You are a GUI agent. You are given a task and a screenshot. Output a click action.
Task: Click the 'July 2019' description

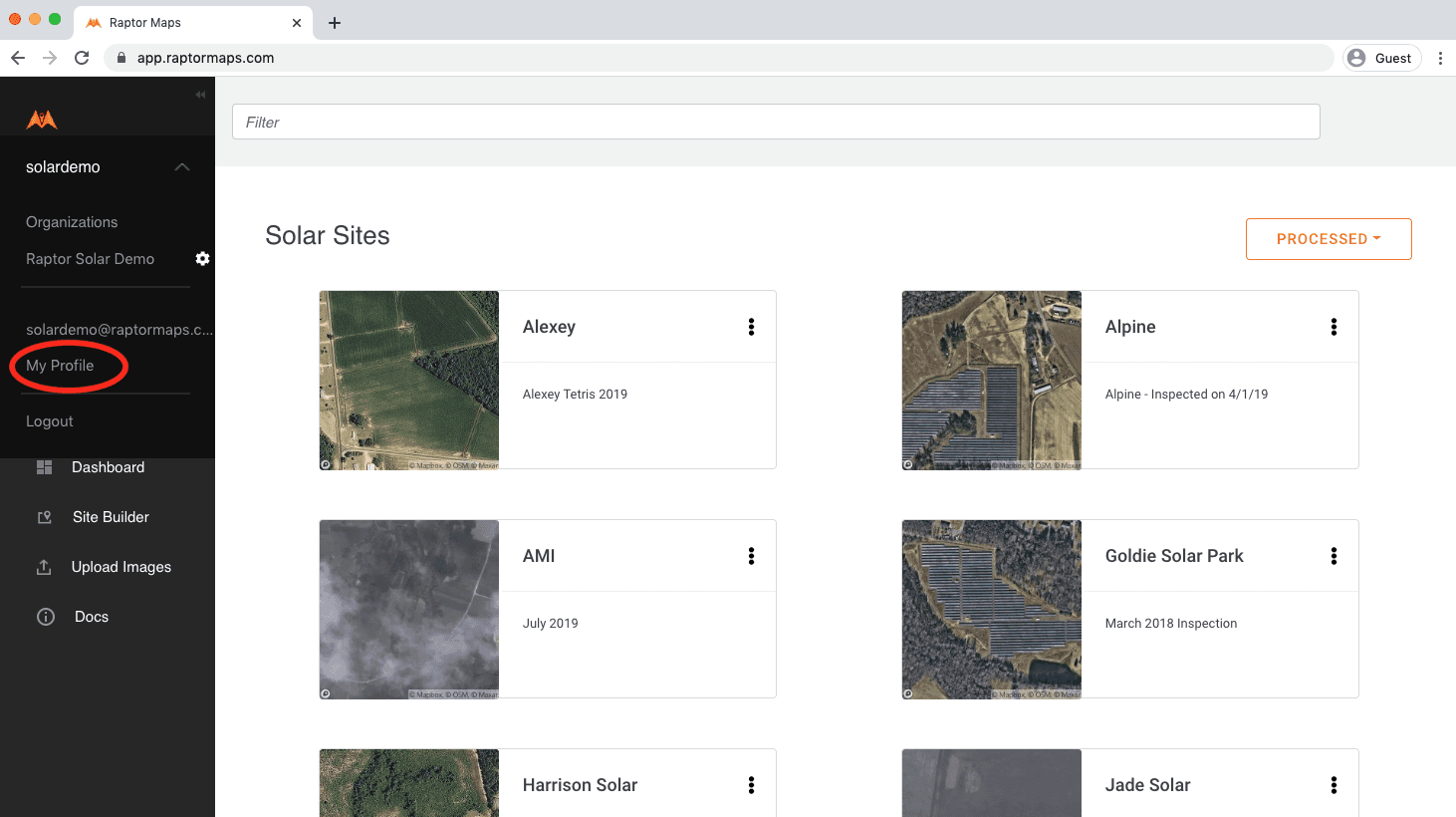(550, 624)
